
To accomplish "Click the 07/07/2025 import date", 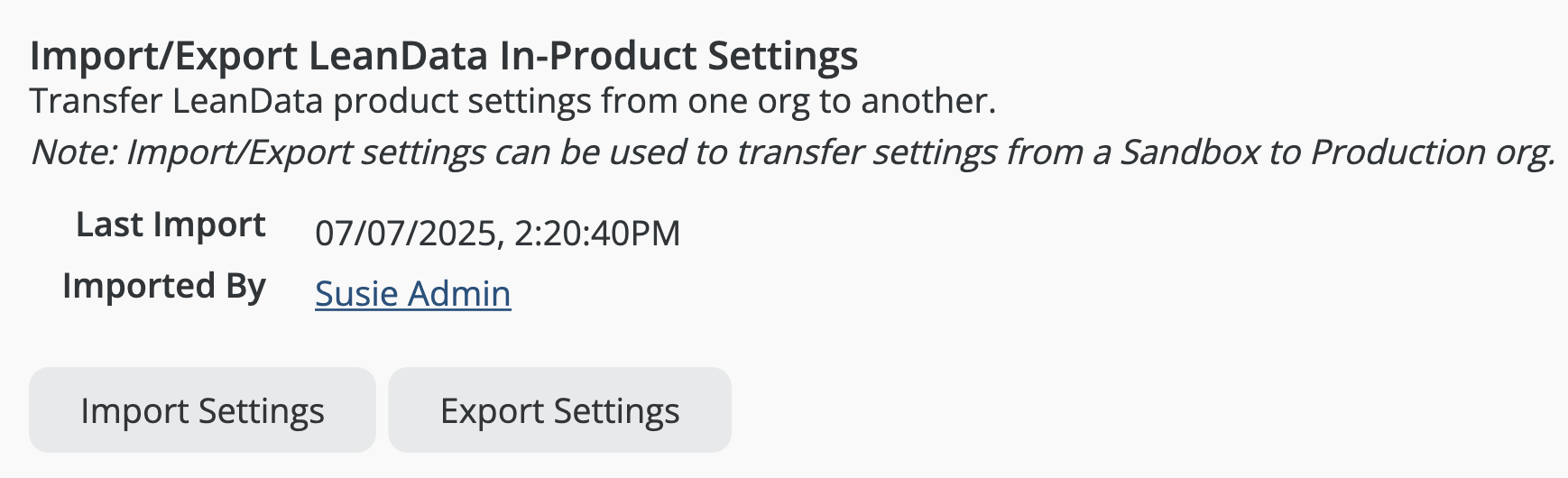I will click(x=405, y=234).
